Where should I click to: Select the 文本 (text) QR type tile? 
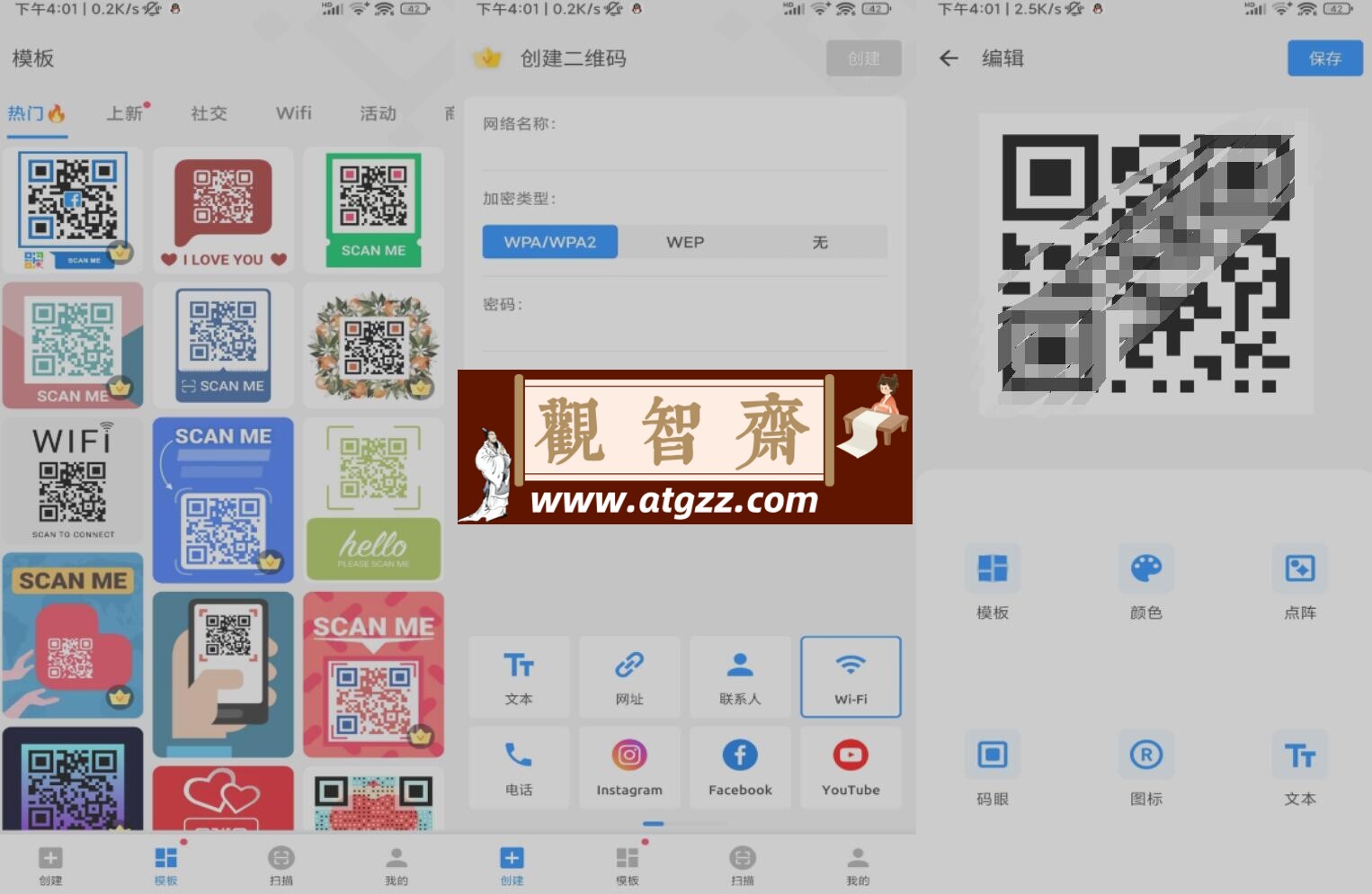click(x=519, y=676)
